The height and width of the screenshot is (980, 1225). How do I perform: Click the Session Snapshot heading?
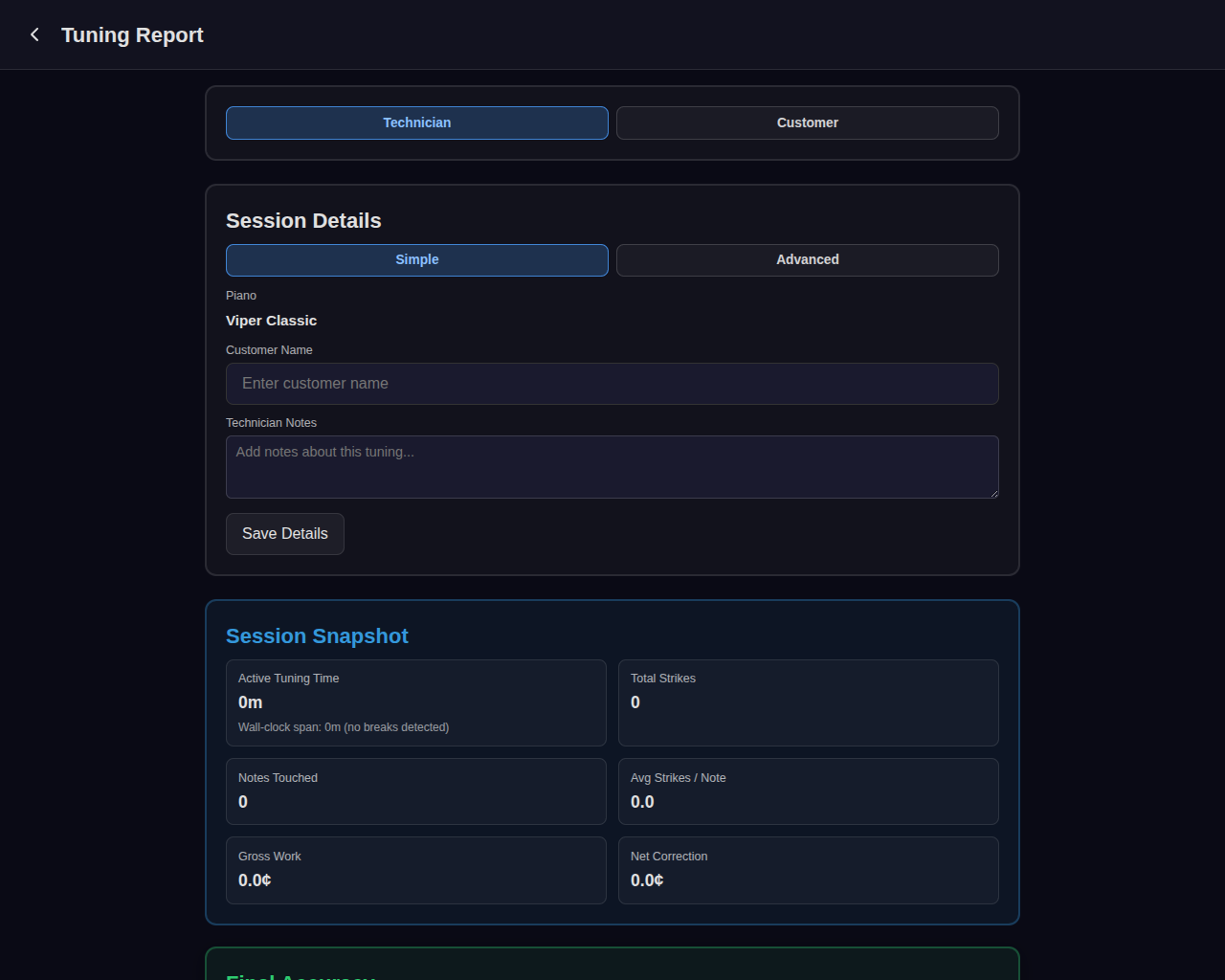click(317, 635)
